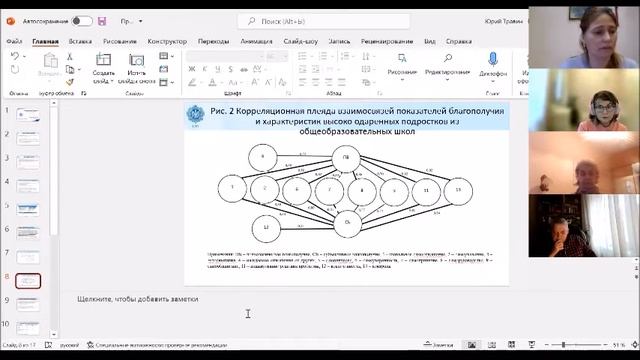The image size is (640, 360).
Task: Expand the Copy options arrow
Action: pyautogui.click(x=79, y=70)
